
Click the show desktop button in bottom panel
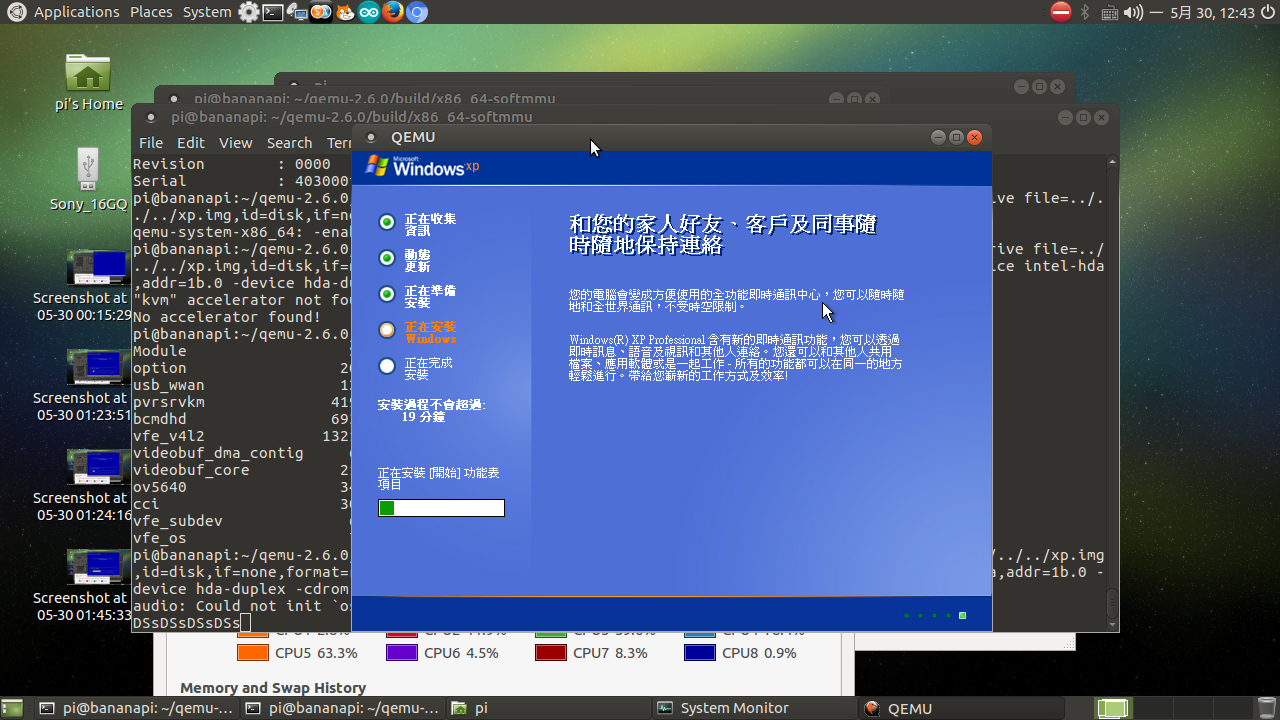coord(14,708)
